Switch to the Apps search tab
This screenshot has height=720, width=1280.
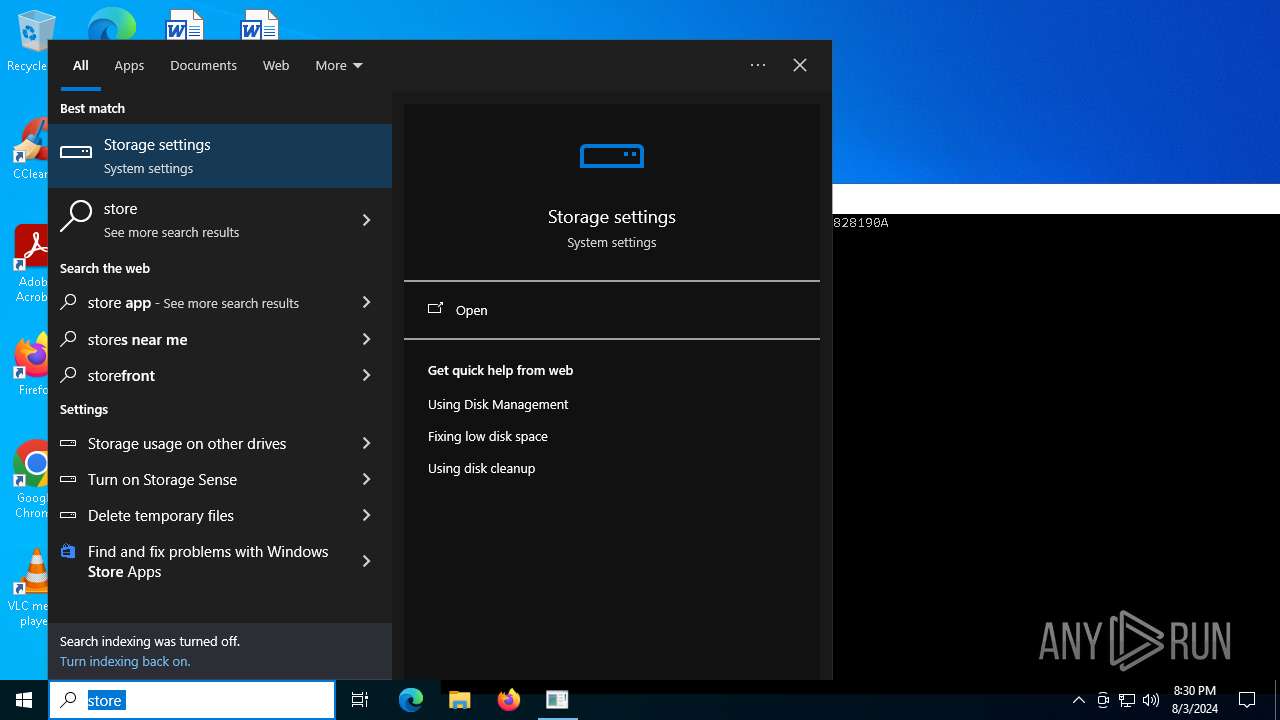[x=129, y=65]
